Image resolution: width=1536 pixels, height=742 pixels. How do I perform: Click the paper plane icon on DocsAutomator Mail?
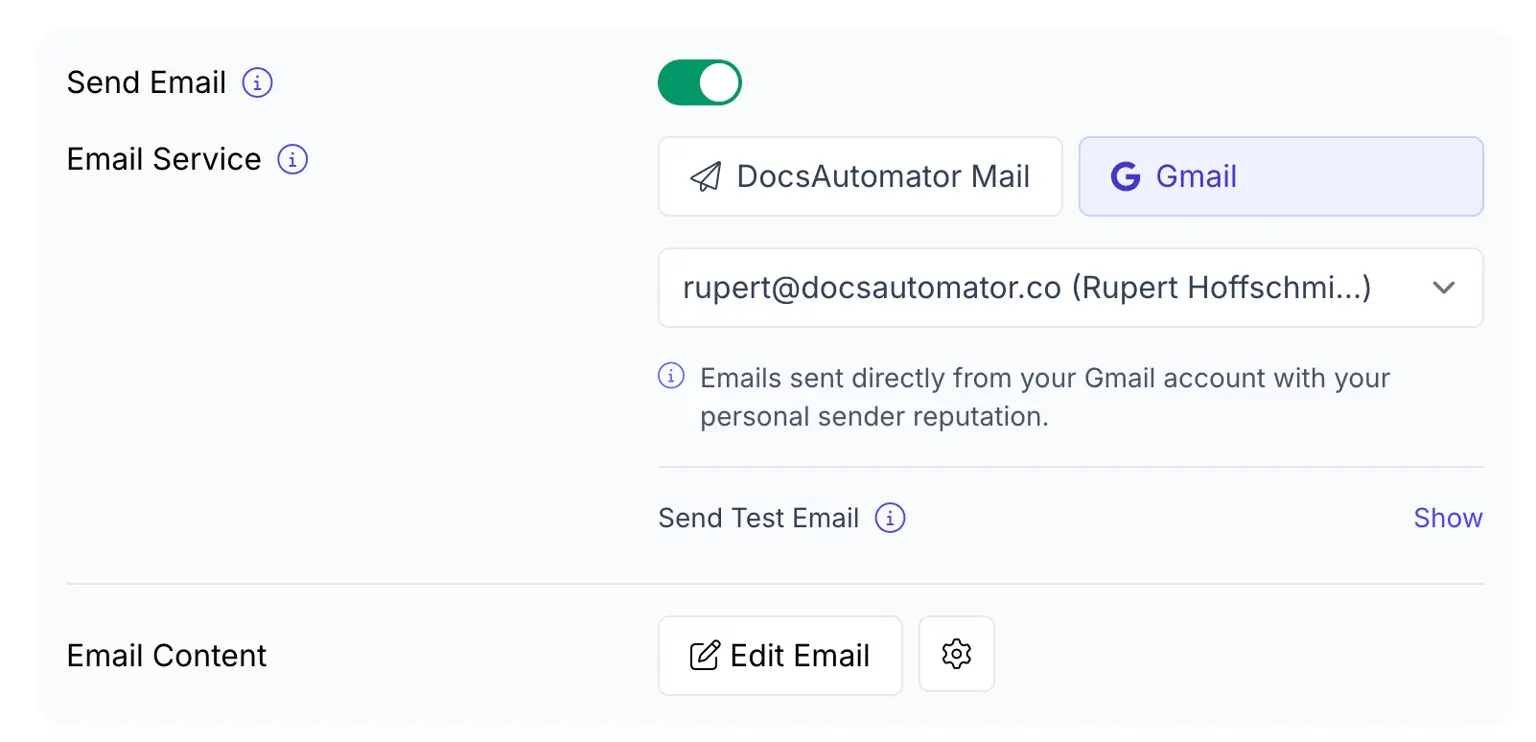(x=705, y=176)
